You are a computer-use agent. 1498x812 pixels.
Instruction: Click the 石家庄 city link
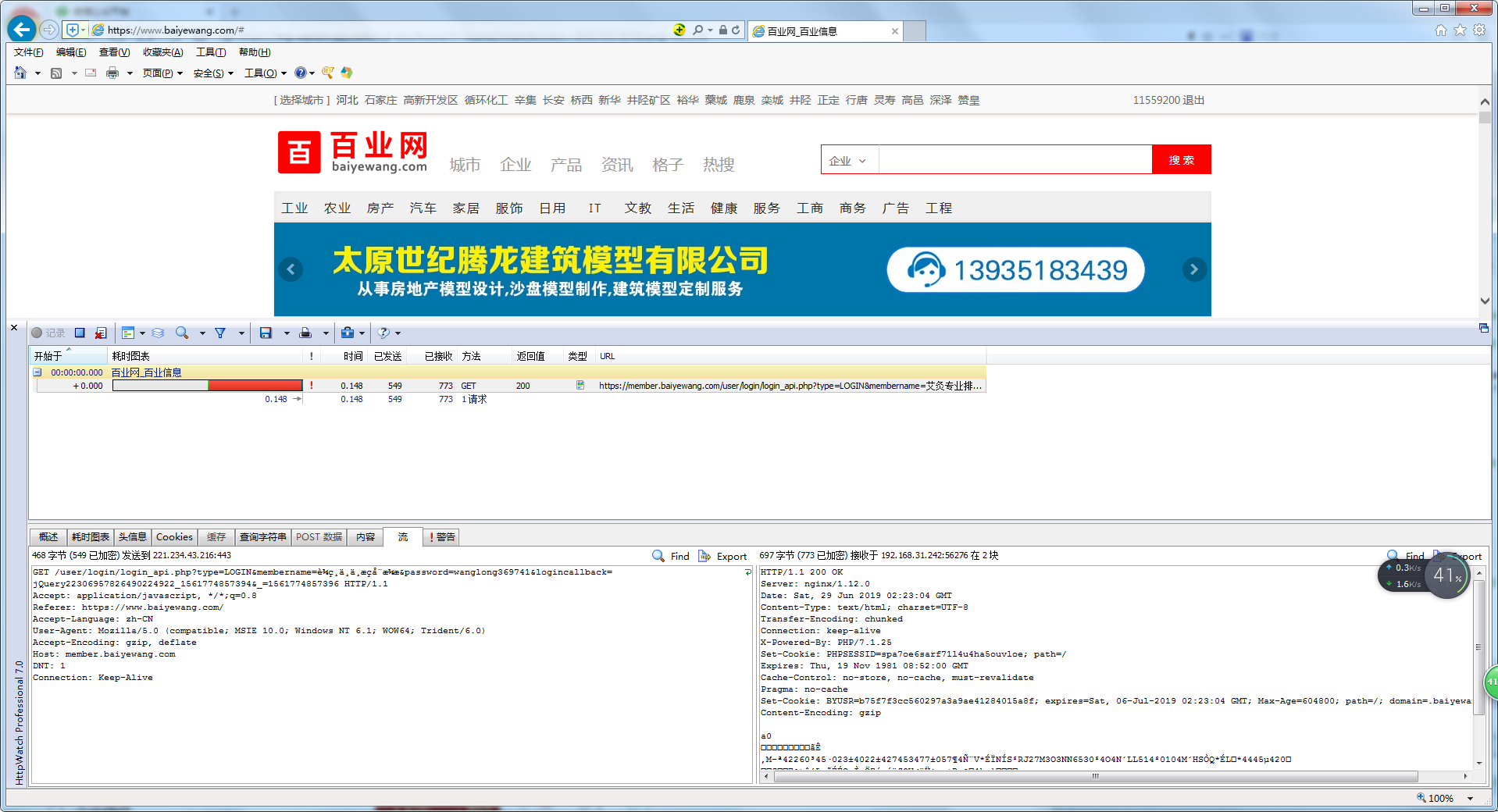point(380,100)
